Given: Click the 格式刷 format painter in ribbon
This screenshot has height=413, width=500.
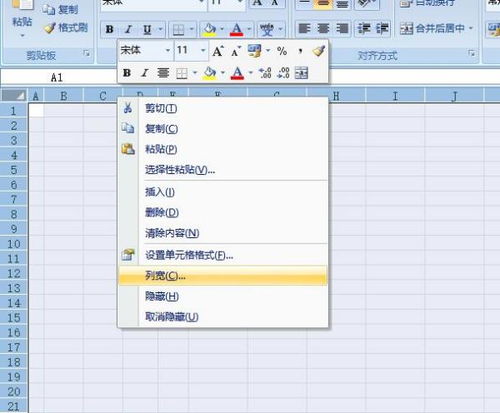Looking at the screenshot, I should [66, 28].
